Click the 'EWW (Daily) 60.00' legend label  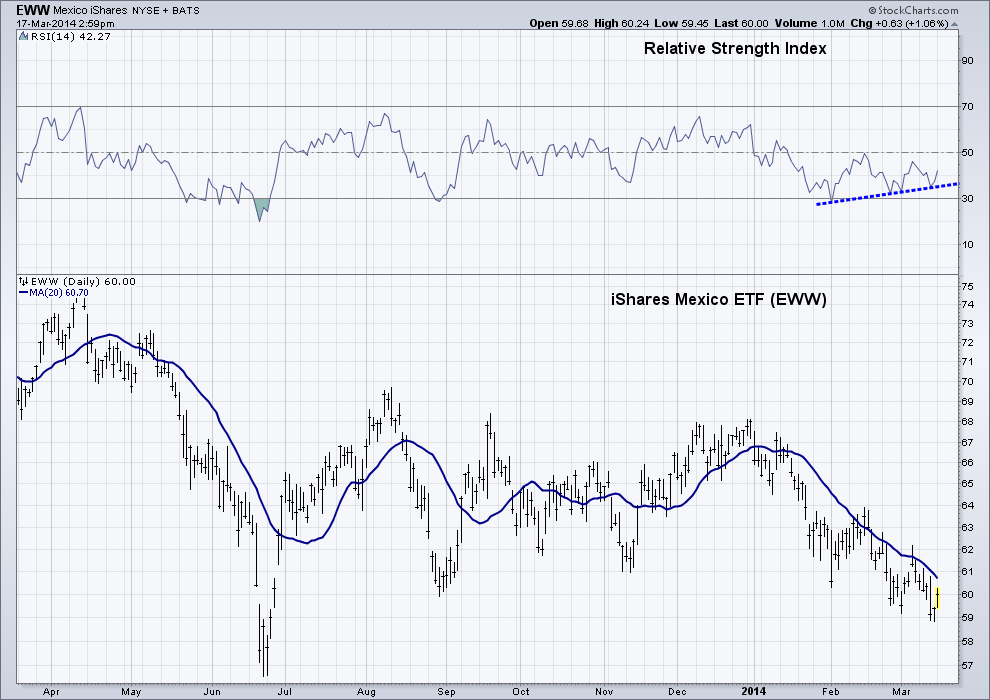click(83, 282)
